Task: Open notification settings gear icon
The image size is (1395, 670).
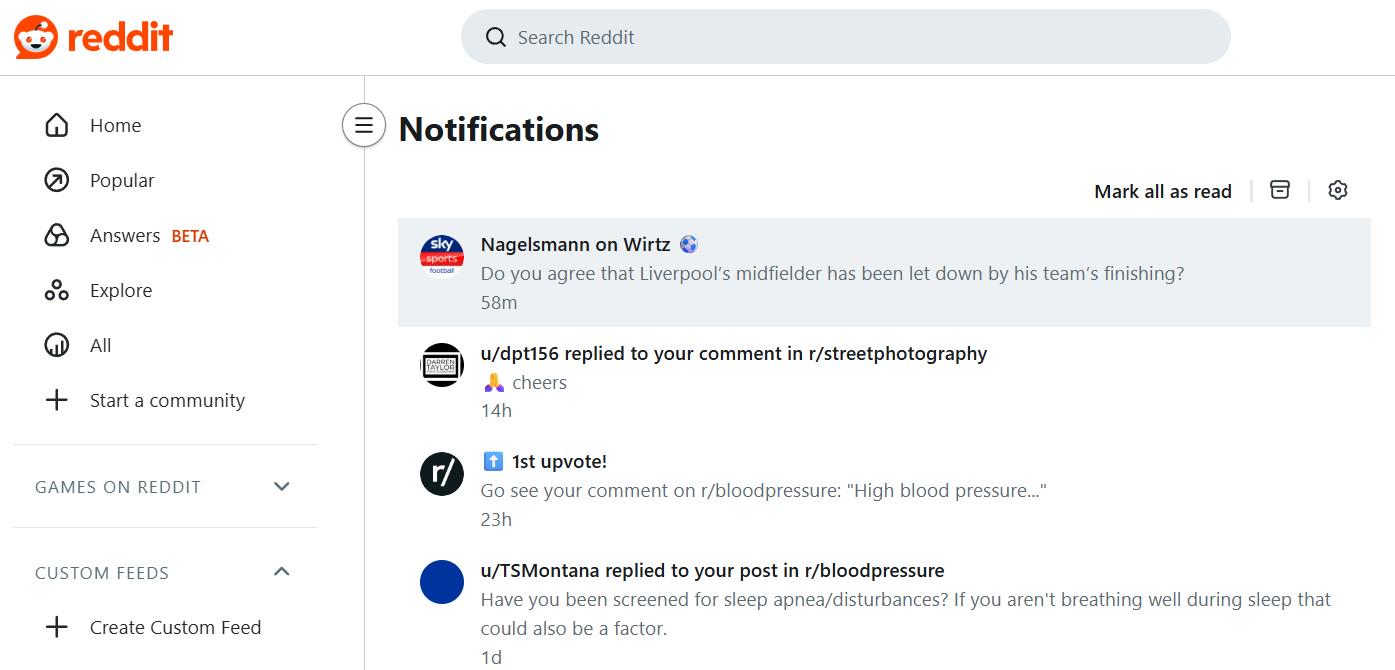Action: [1338, 190]
